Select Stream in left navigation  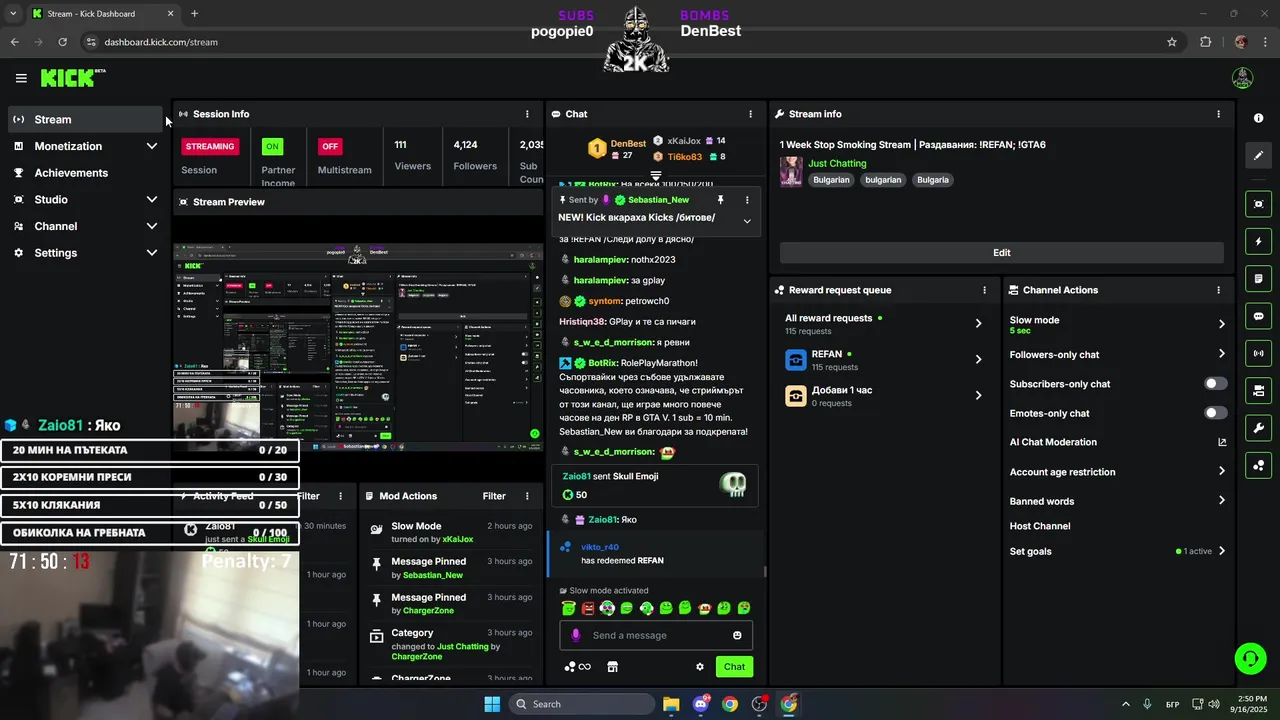[85, 119]
